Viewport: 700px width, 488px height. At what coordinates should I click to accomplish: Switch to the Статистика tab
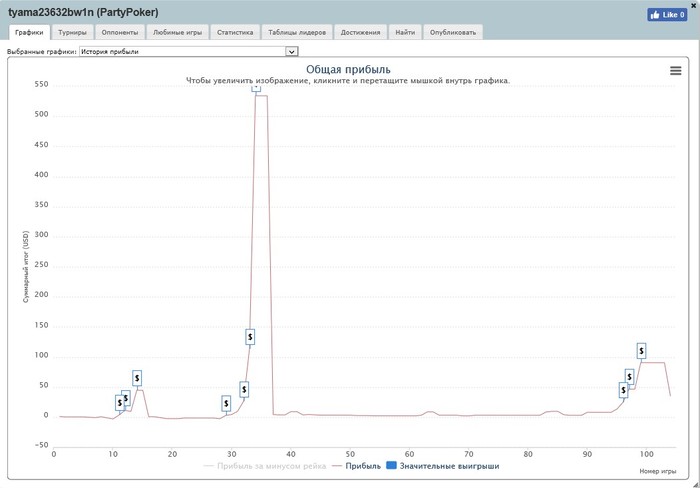coord(235,32)
